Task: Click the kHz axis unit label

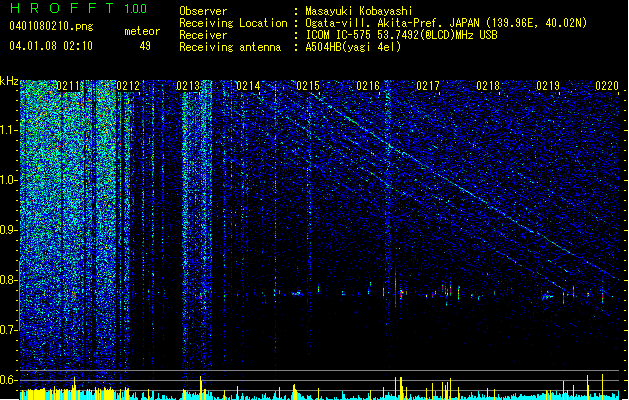Action: [9, 81]
